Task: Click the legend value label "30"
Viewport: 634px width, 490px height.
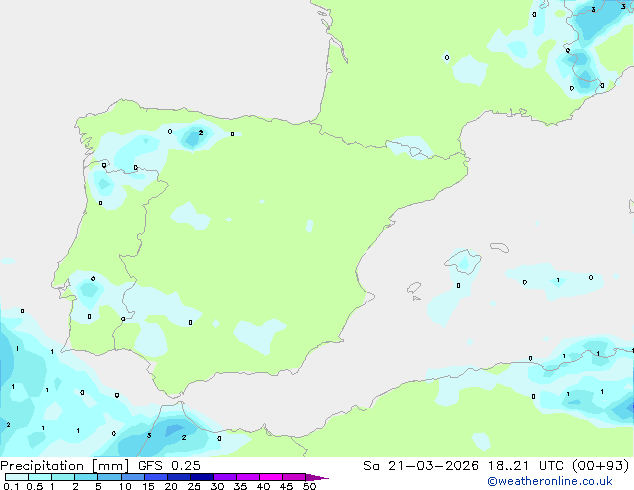Action: 217,486
